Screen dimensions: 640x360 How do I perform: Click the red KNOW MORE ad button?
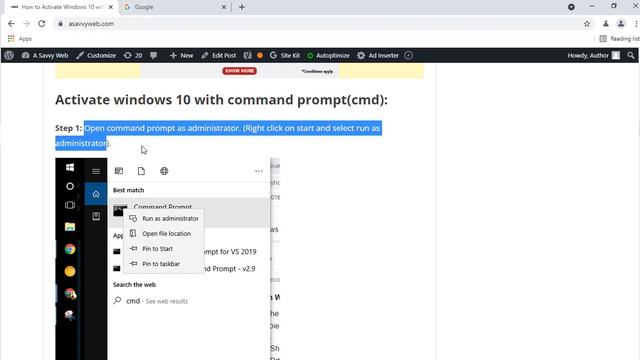click(x=239, y=71)
